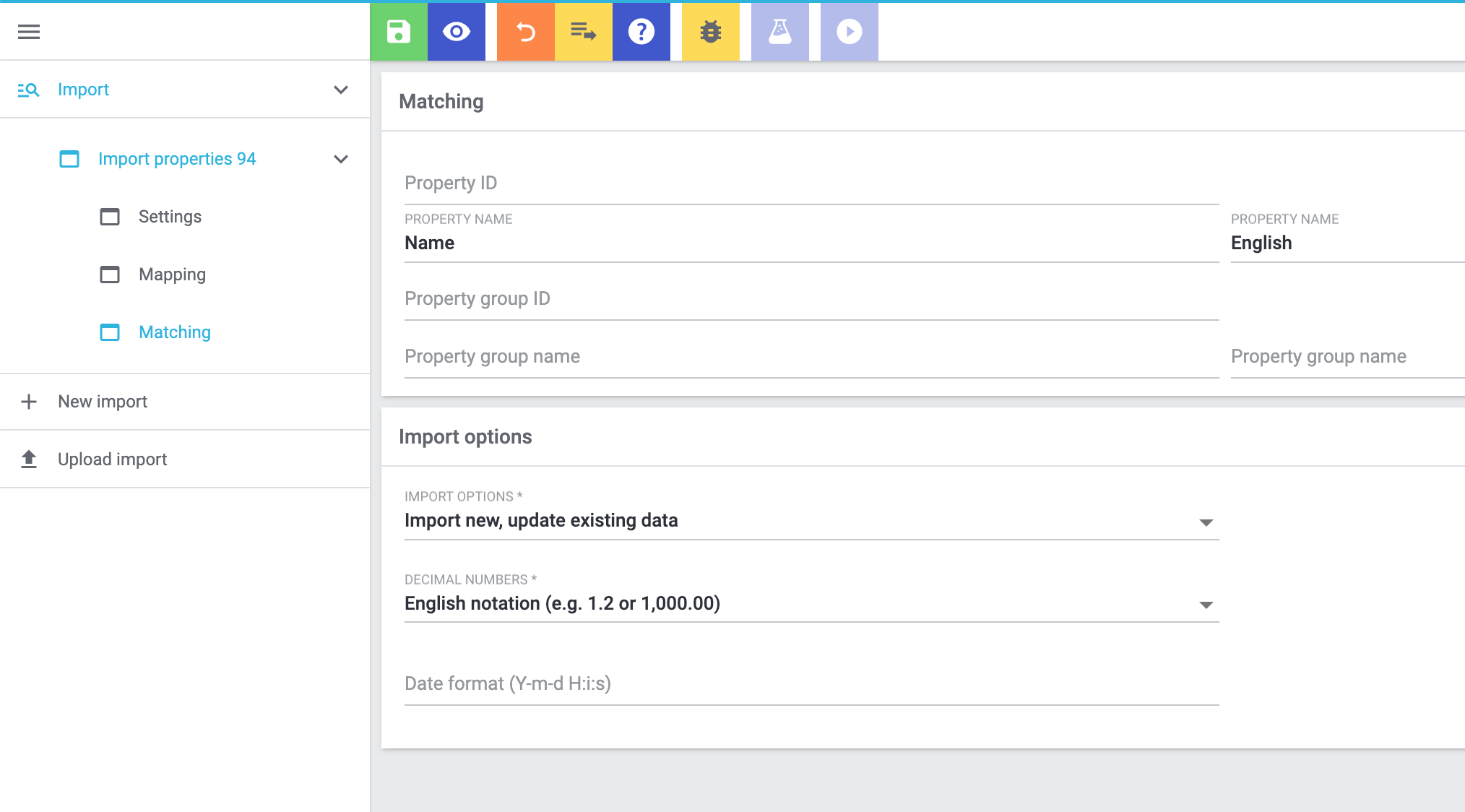Click the flask test icon
Viewport: 1465px width, 812px height.
(x=779, y=32)
